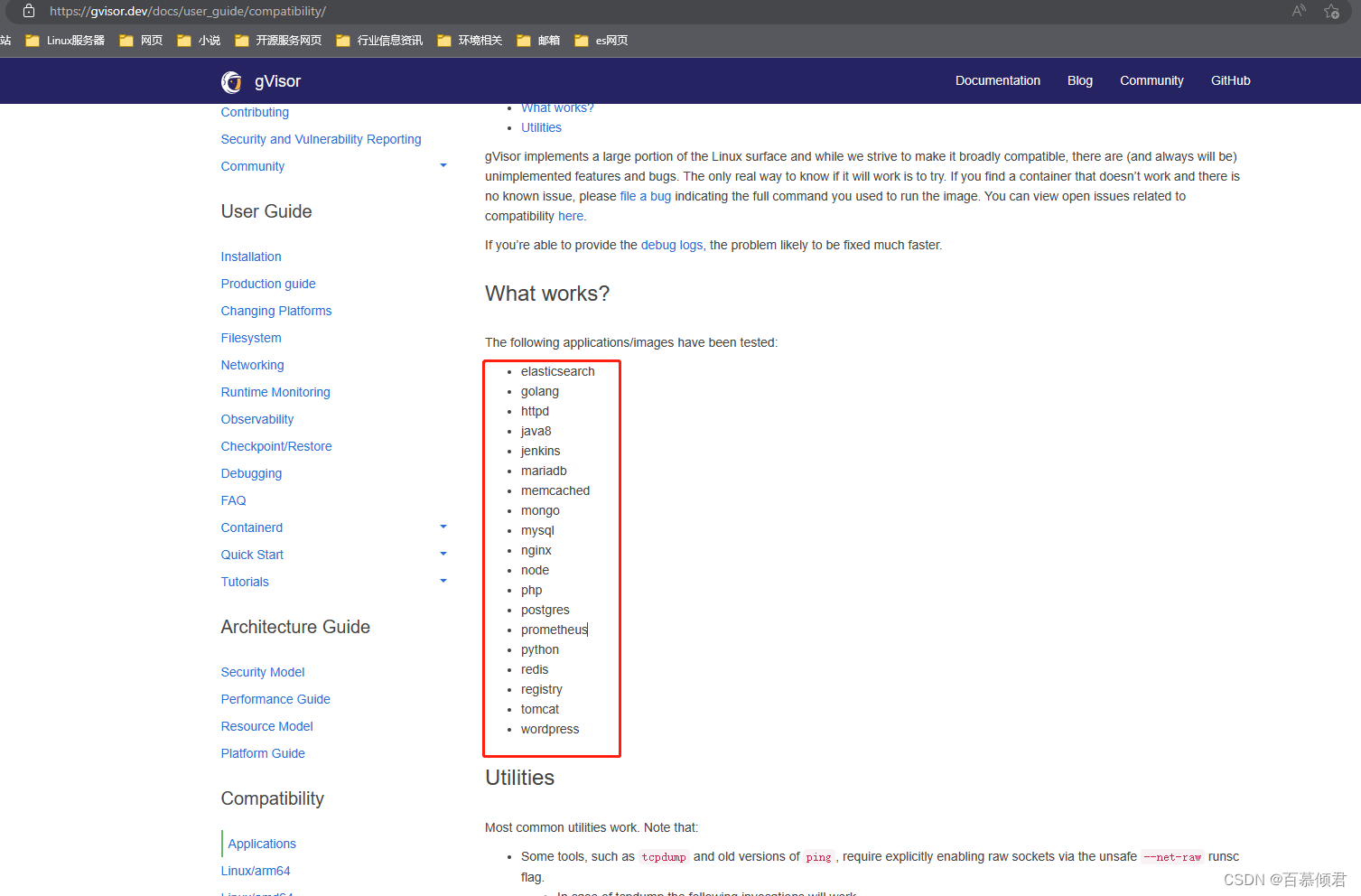Viewport: 1361px width, 896px height.
Task: Click the gVisor logo icon
Action: (x=231, y=82)
